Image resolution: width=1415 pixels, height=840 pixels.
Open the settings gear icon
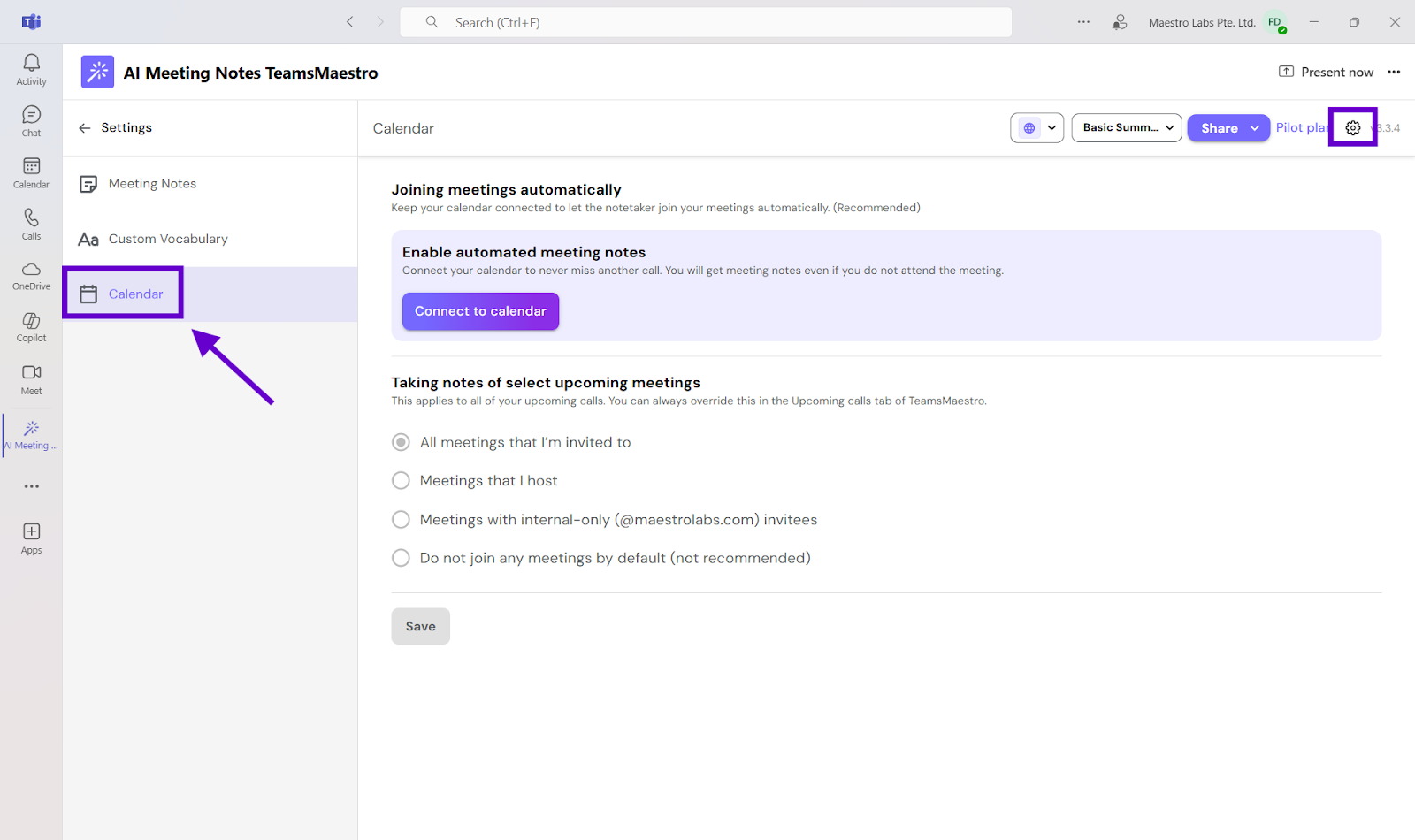point(1353,128)
